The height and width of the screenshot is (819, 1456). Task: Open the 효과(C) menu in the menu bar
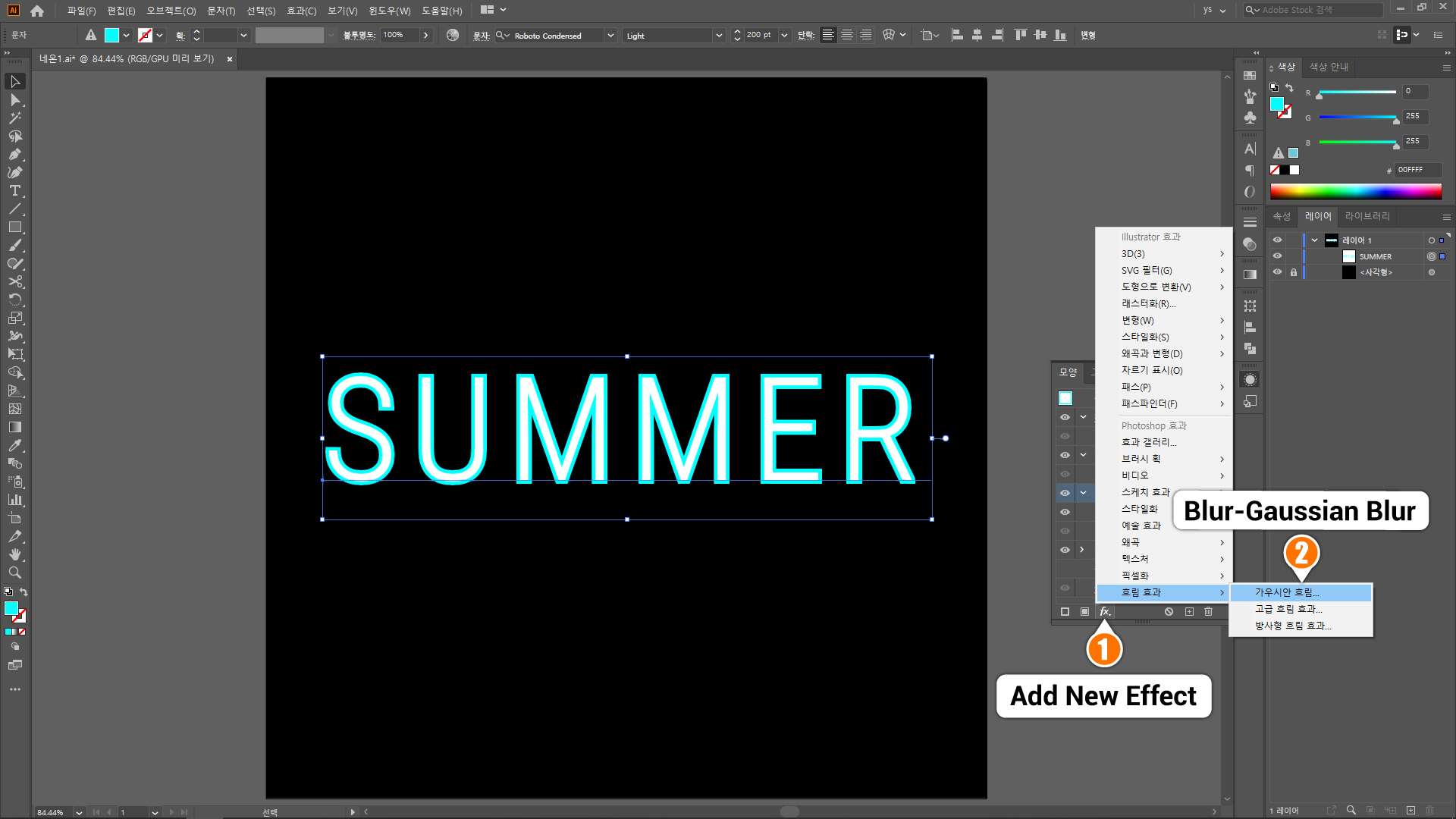[301, 11]
